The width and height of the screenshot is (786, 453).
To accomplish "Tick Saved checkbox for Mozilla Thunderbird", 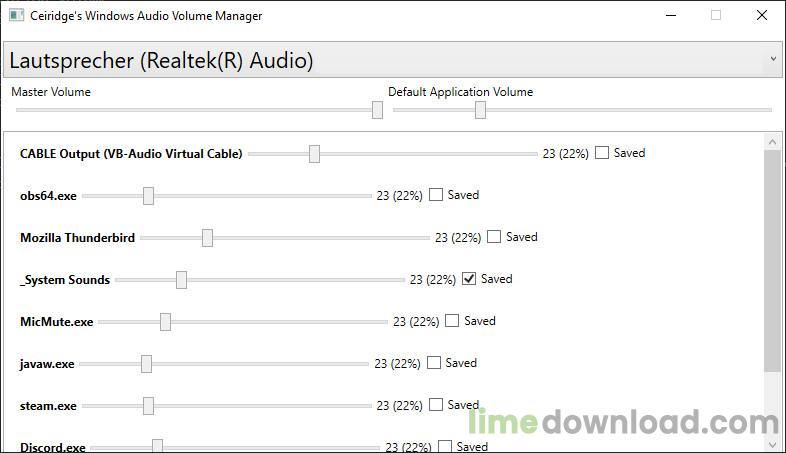I will tap(494, 237).
